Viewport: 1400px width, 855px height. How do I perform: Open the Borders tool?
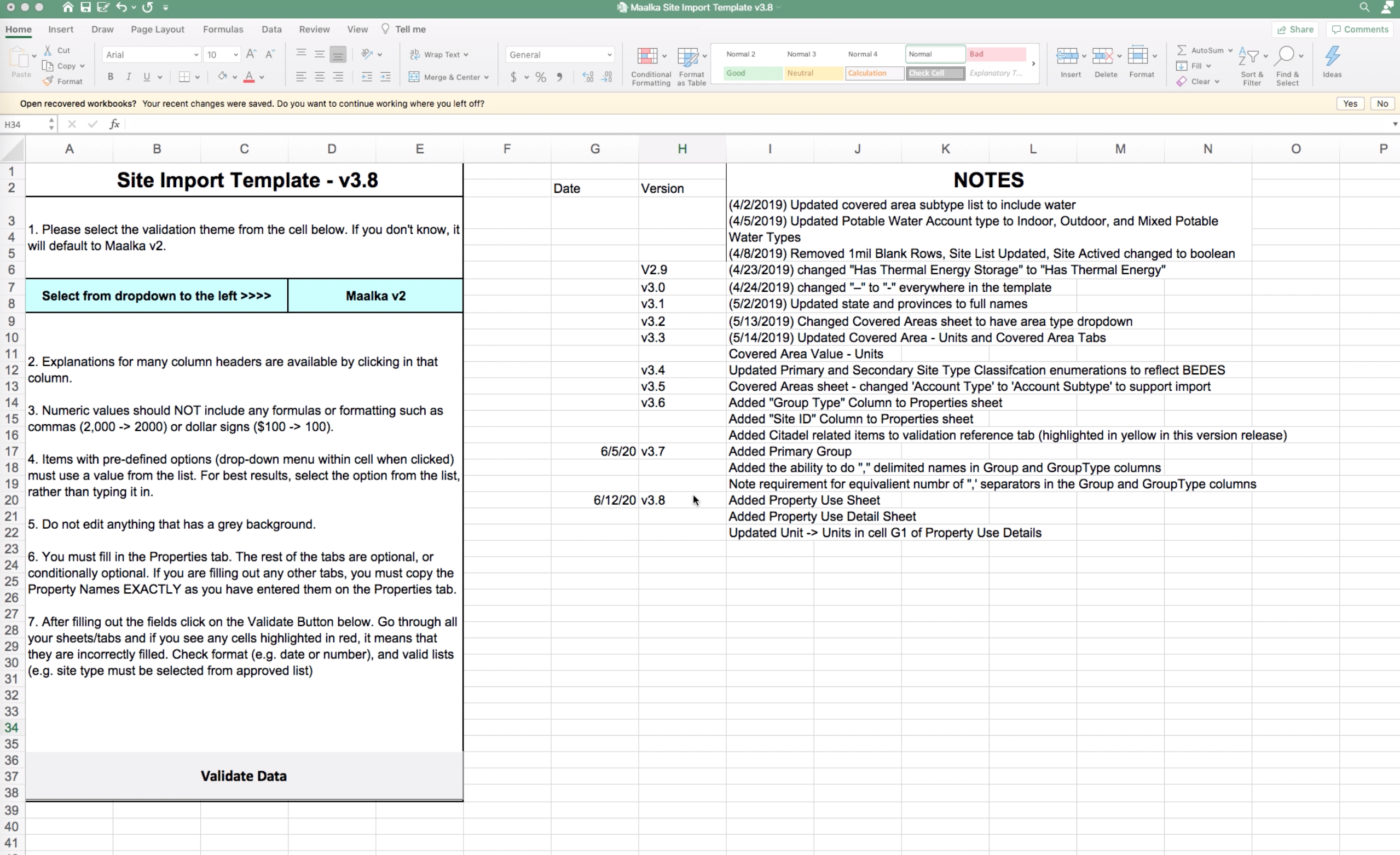tap(184, 77)
